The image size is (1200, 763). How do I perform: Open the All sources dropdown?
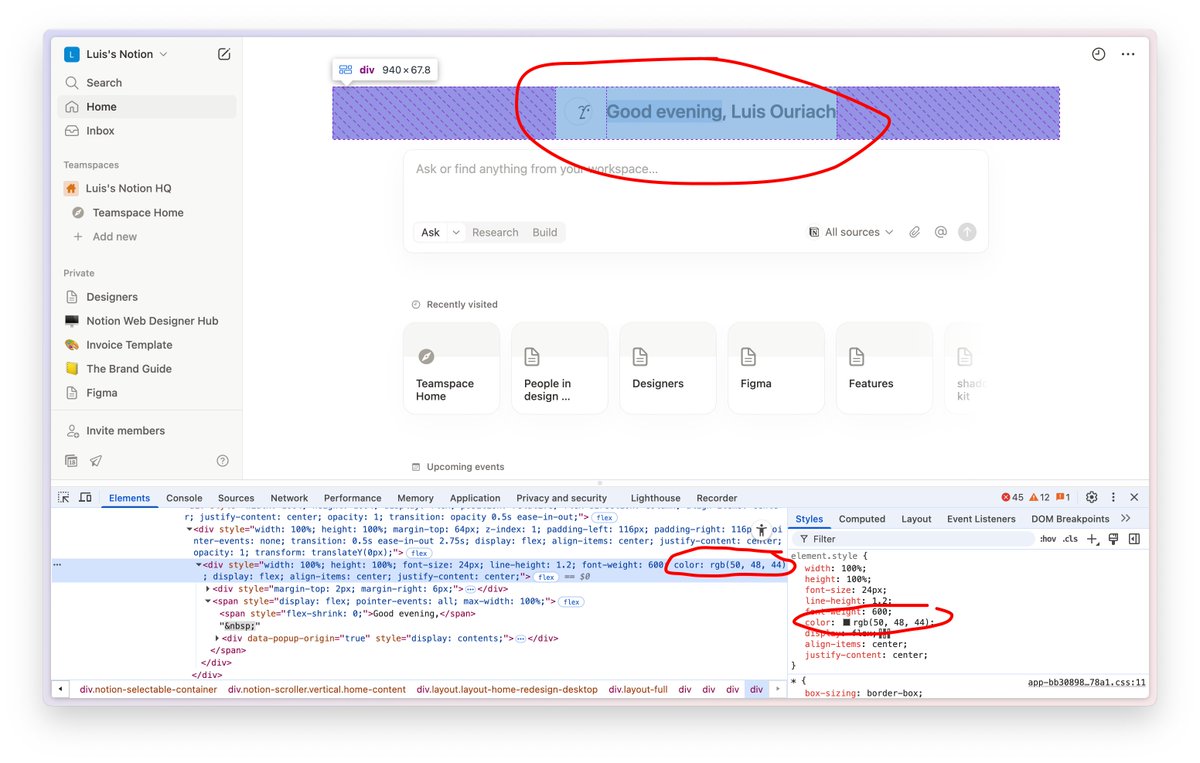coord(851,232)
